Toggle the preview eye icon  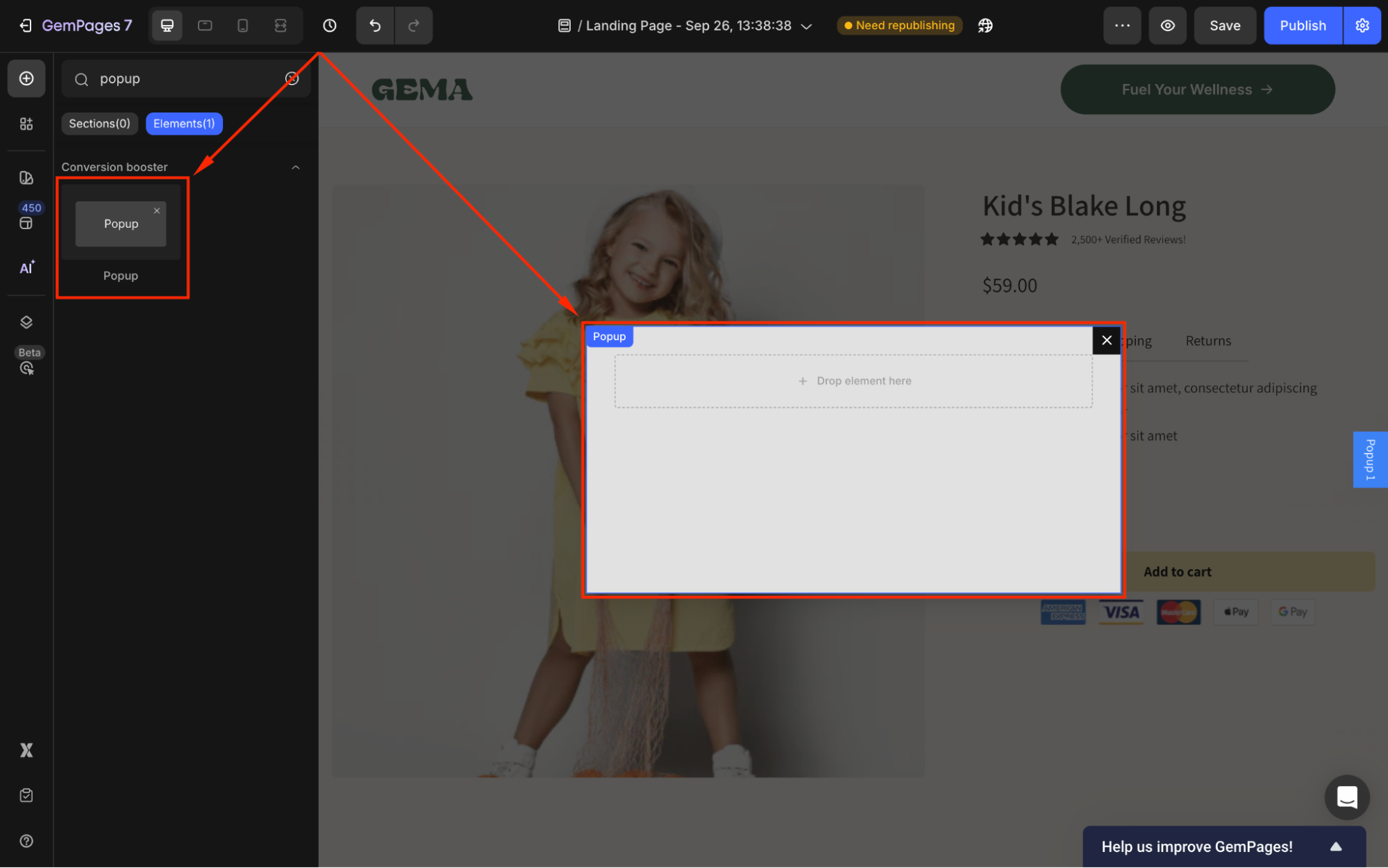(1168, 26)
